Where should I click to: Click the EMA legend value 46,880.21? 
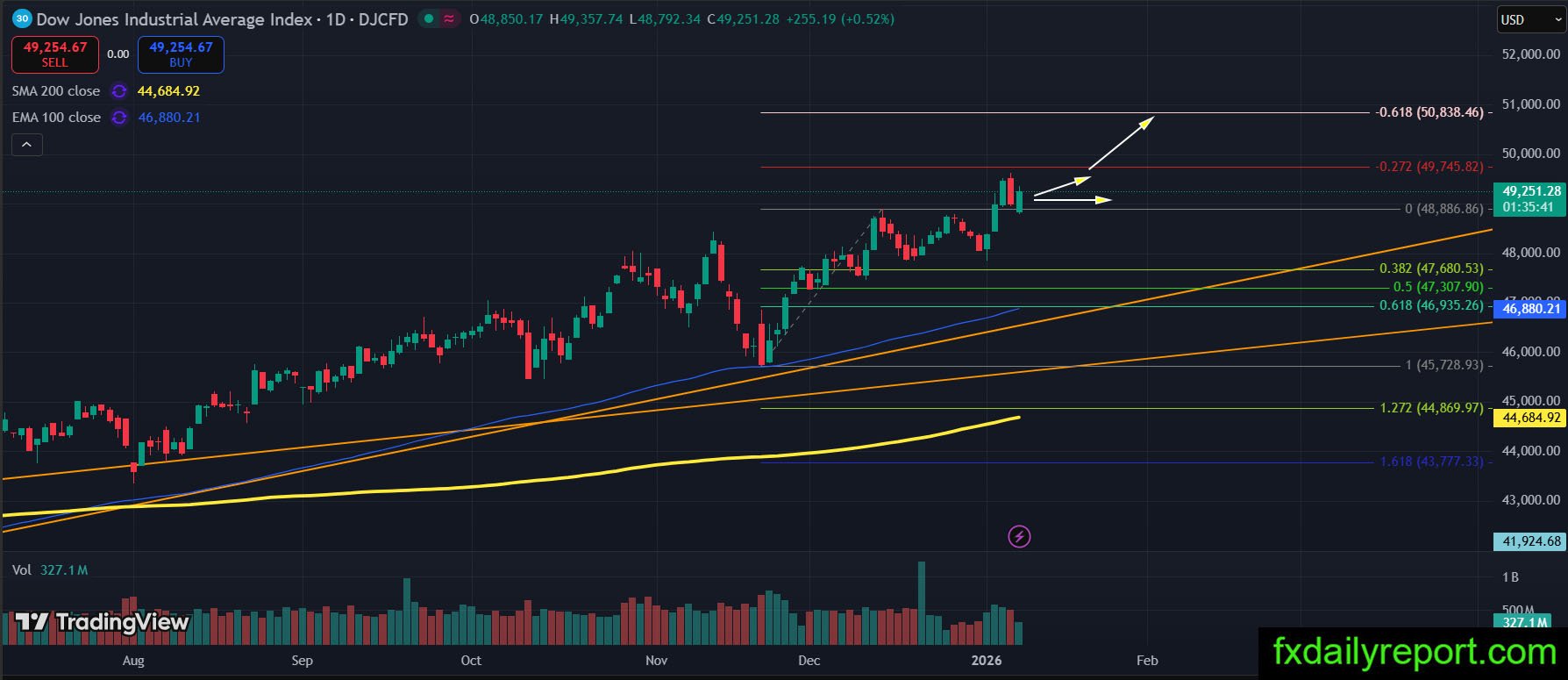pyautogui.click(x=168, y=118)
